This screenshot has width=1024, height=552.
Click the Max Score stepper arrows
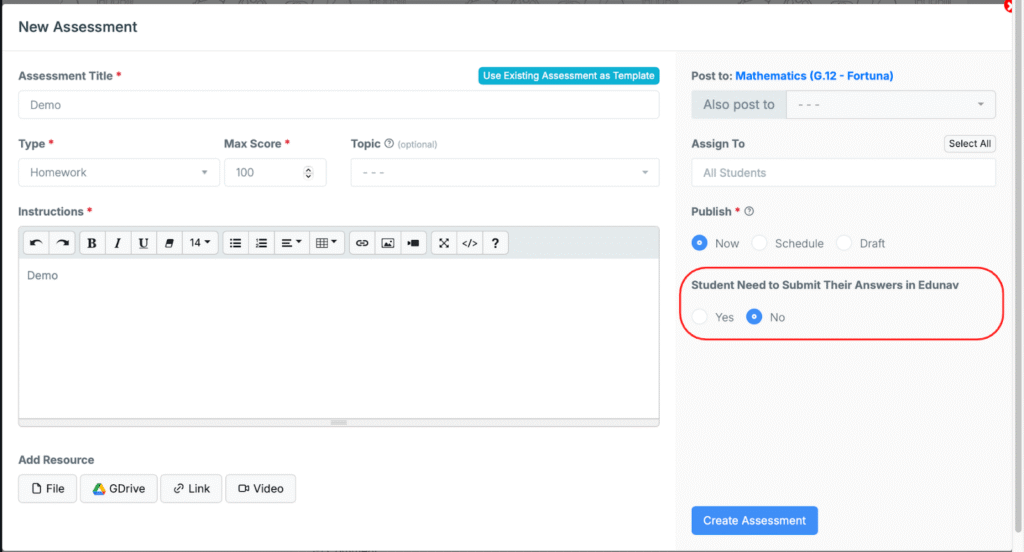coord(308,172)
